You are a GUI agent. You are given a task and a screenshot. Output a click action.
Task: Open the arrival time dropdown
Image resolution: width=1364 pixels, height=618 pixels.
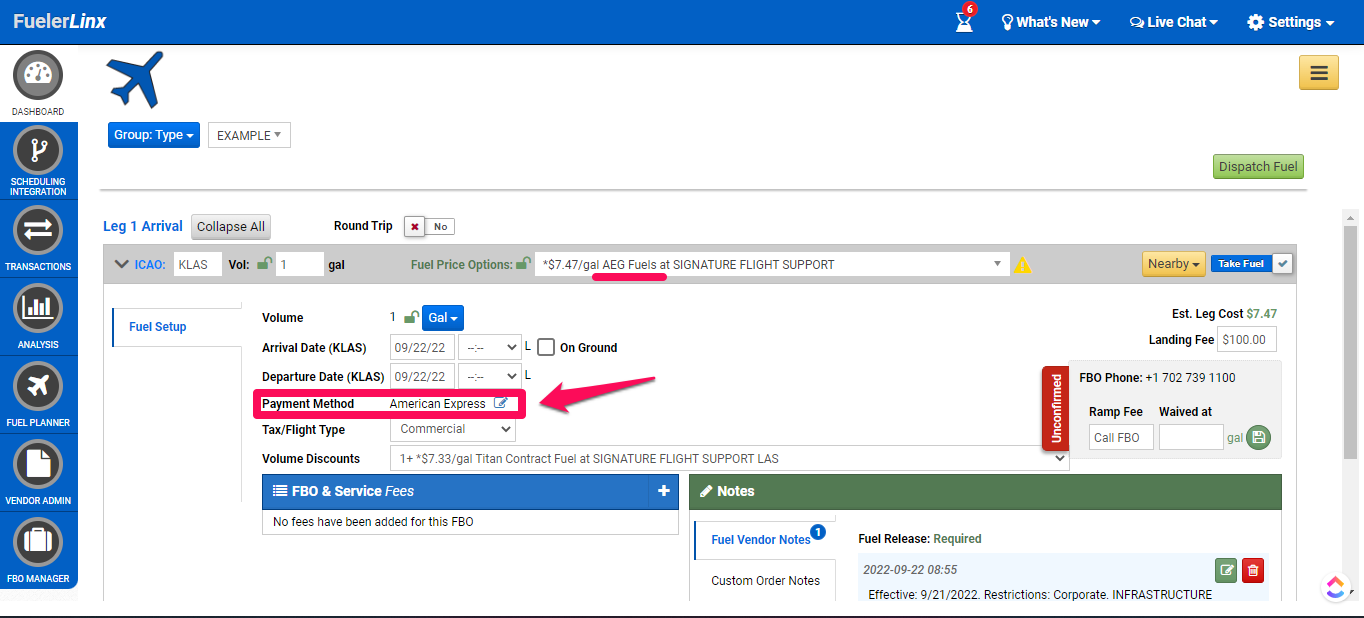(x=489, y=347)
